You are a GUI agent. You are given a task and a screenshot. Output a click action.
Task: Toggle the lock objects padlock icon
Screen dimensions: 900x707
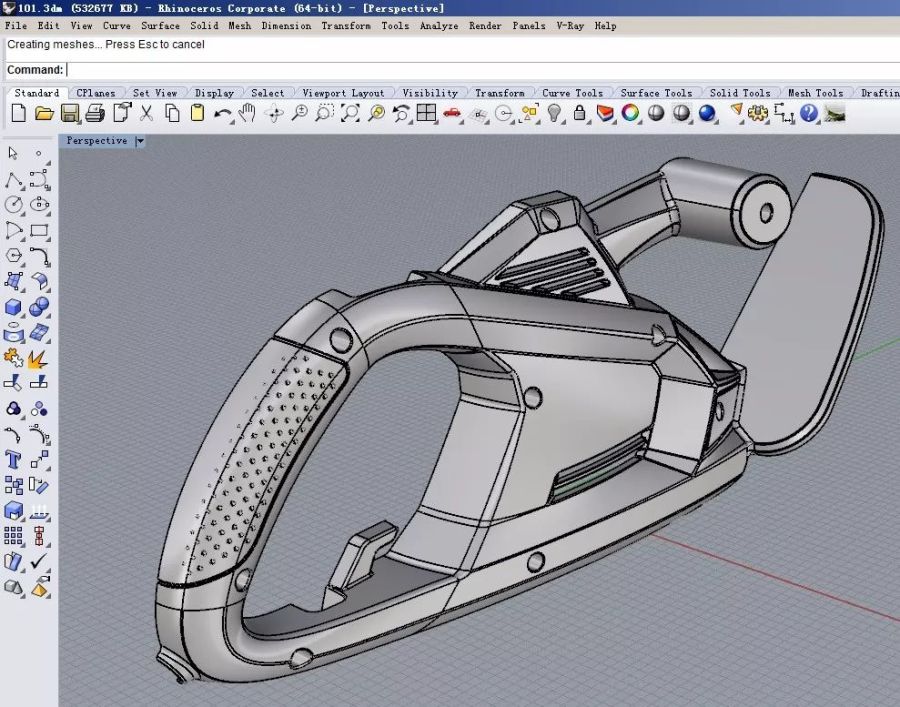click(579, 113)
